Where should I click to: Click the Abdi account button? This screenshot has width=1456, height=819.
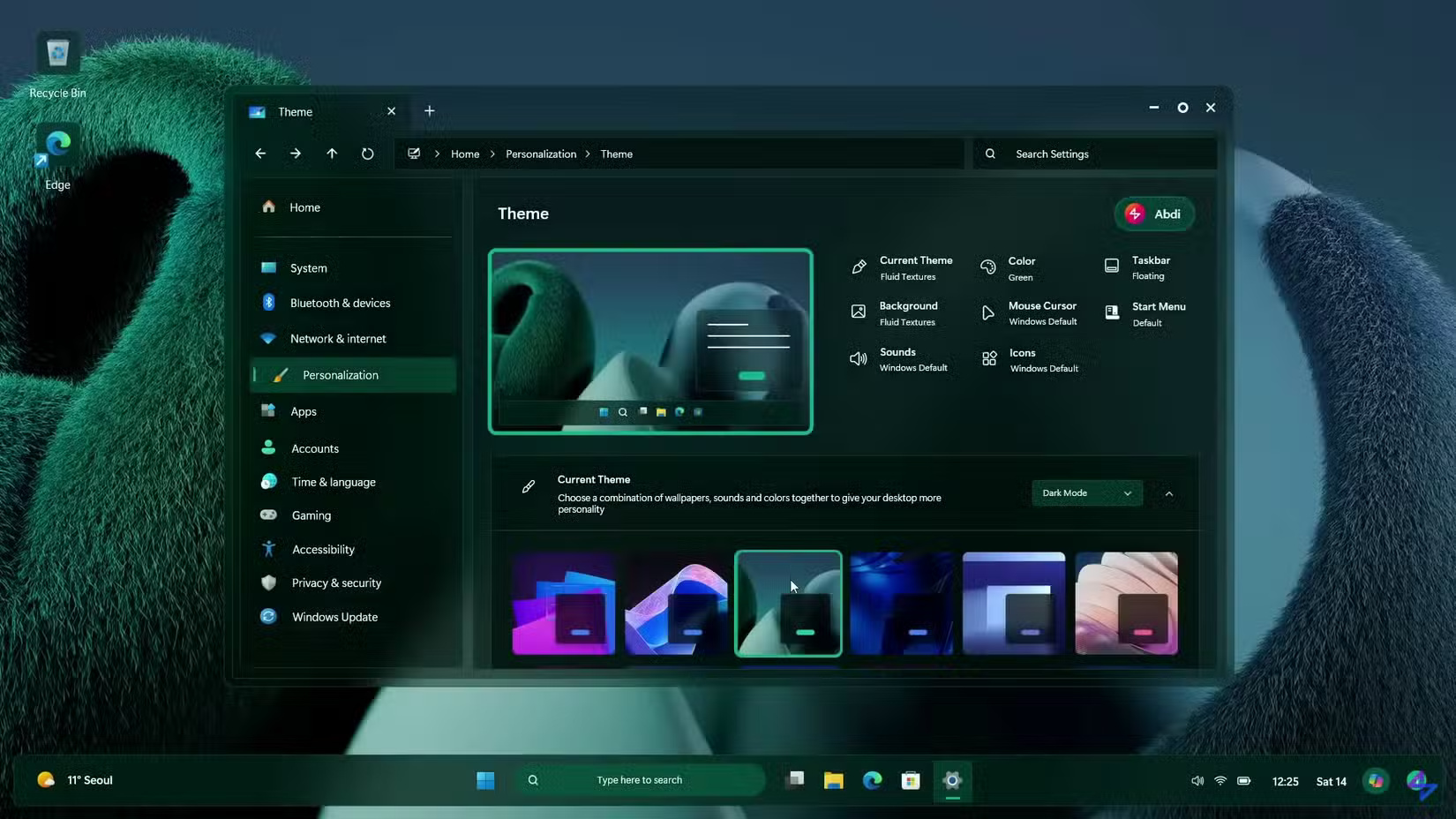point(1154,214)
